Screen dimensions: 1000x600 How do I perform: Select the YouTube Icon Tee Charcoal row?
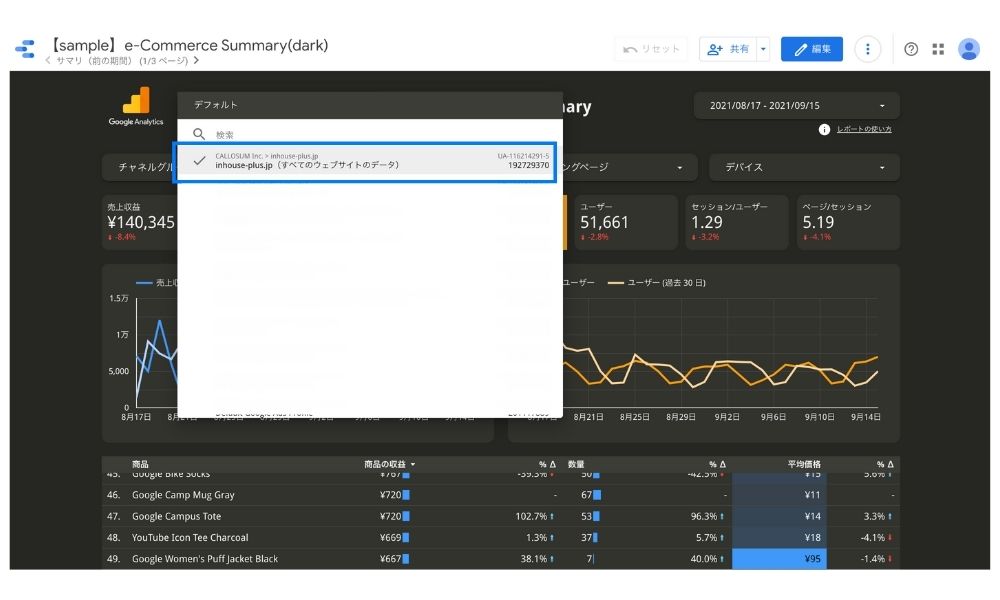pos(501,538)
